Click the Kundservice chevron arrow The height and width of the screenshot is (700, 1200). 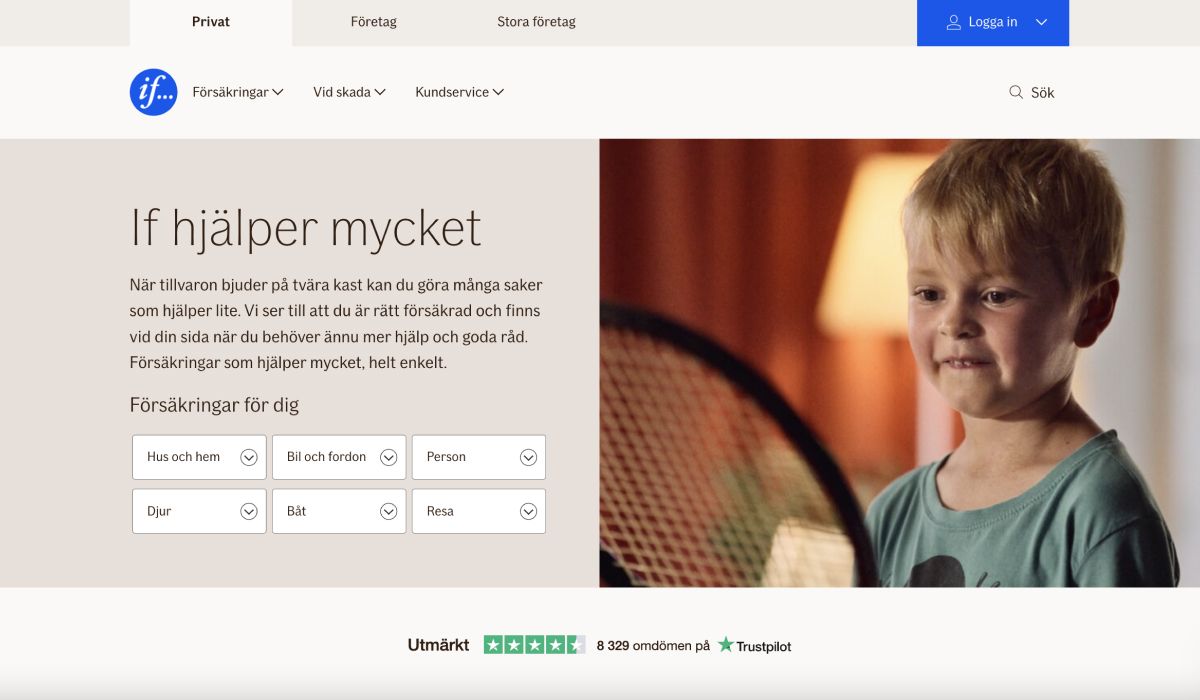(498, 92)
